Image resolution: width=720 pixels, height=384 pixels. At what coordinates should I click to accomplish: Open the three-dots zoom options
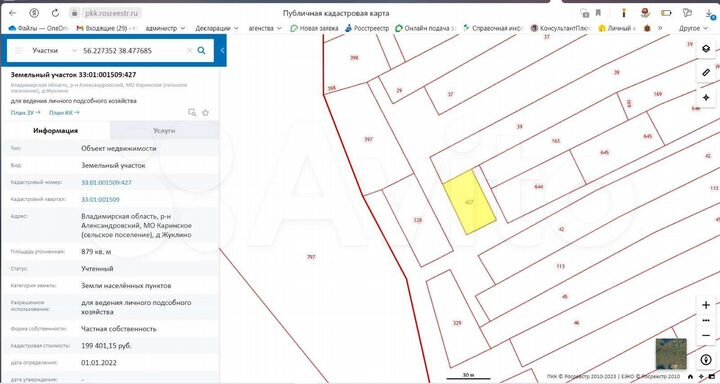(x=706, y=321)
